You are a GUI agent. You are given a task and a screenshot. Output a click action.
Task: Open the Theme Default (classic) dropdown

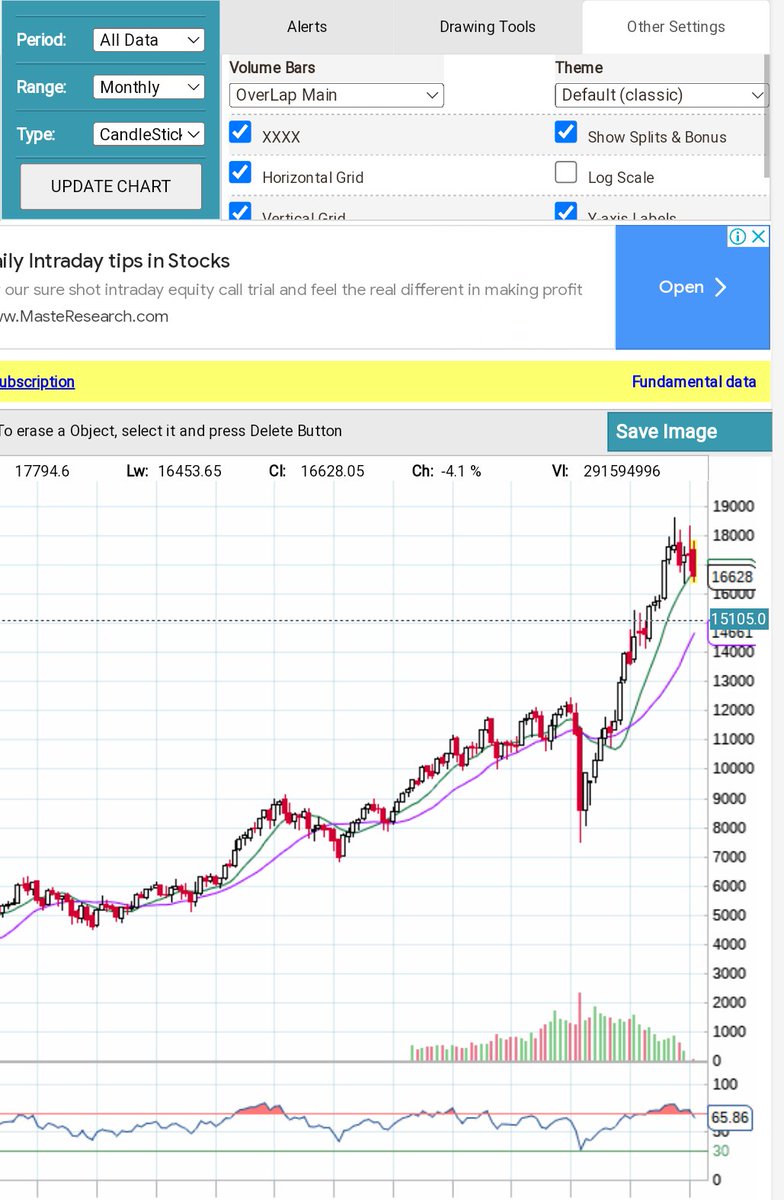[661, 95]
